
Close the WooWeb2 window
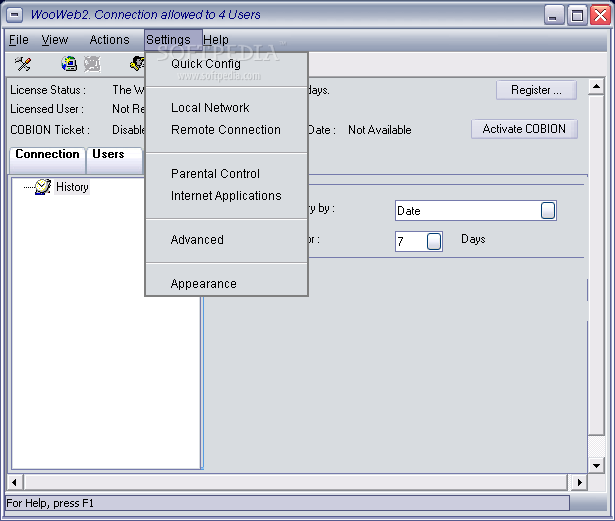coord(600,15)
